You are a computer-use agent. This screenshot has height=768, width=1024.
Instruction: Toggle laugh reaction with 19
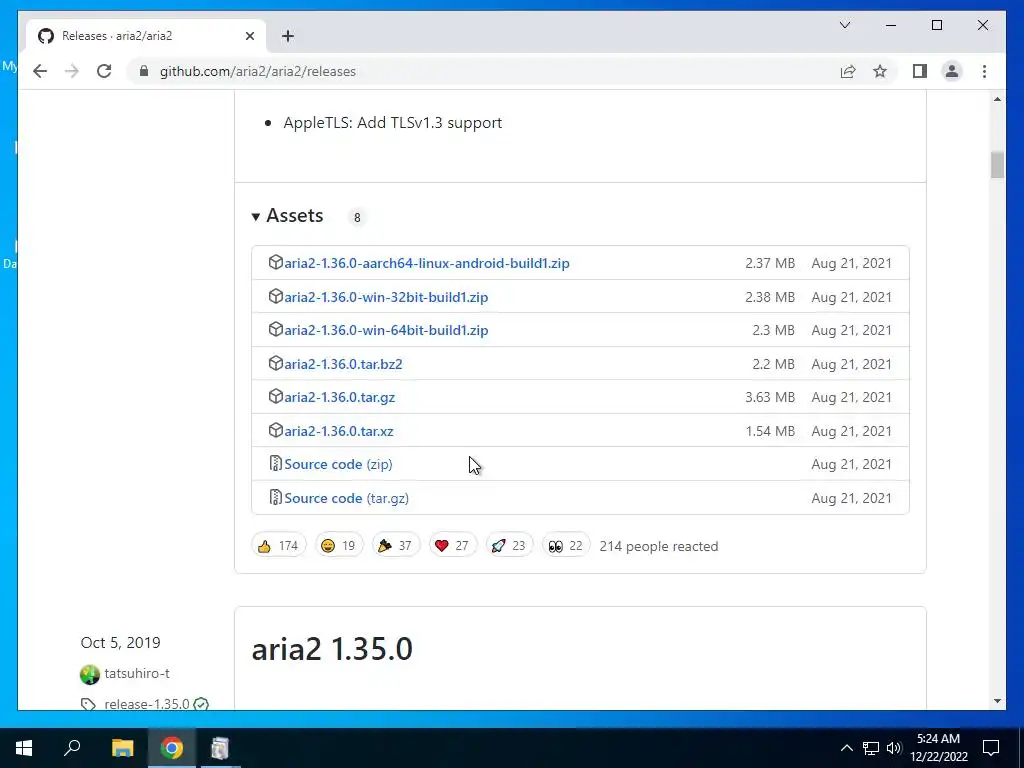pos(338,545)
